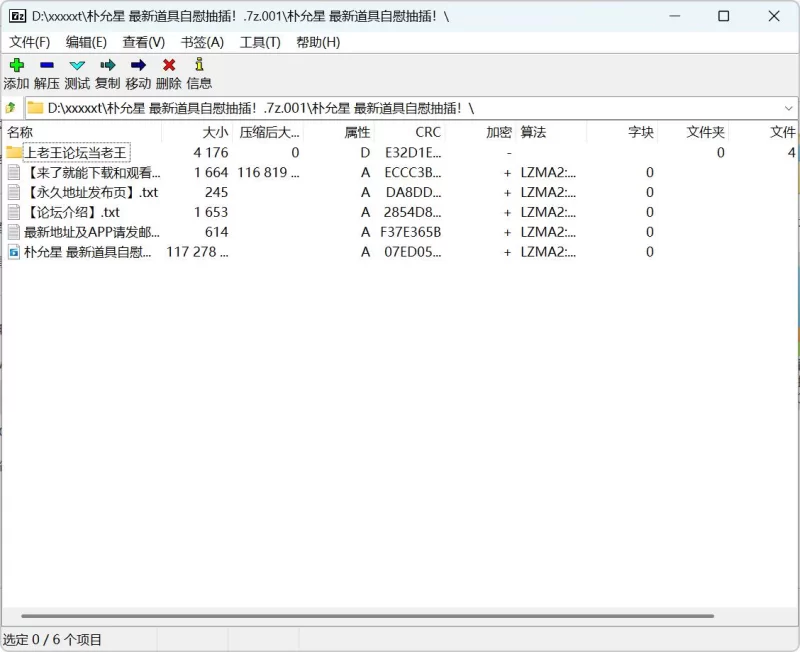Open the 工具(T) menu
800x652 pixels.
coord(260,42)
